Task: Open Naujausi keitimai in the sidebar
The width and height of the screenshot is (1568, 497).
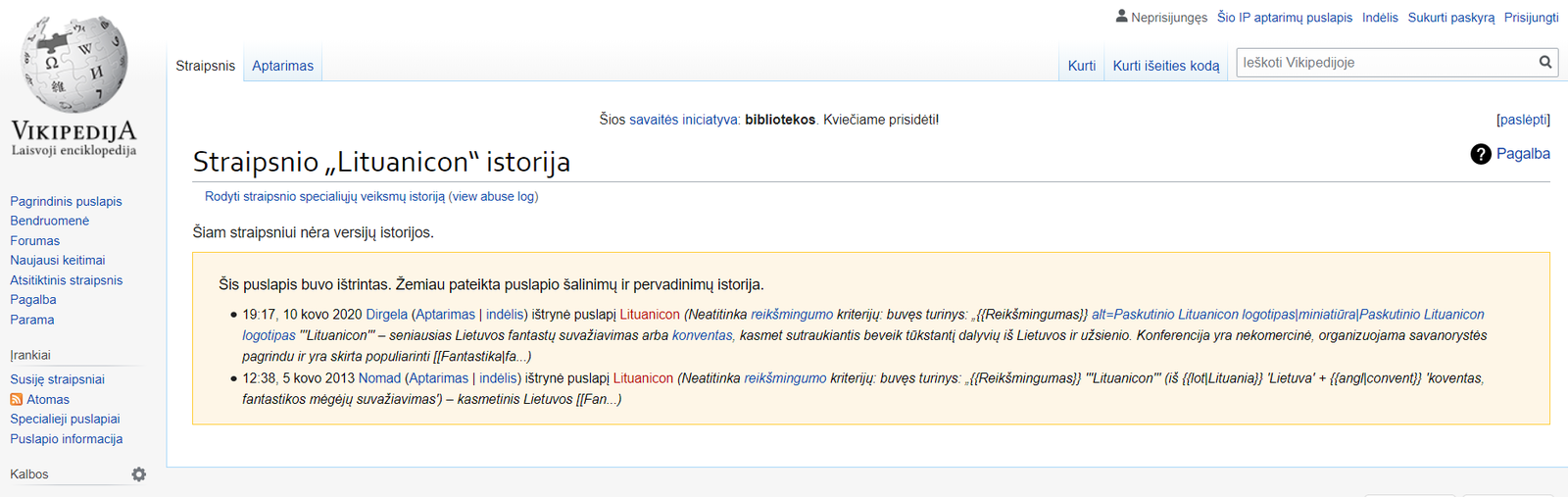Action: pyautogui.click(x=57, y=261)
